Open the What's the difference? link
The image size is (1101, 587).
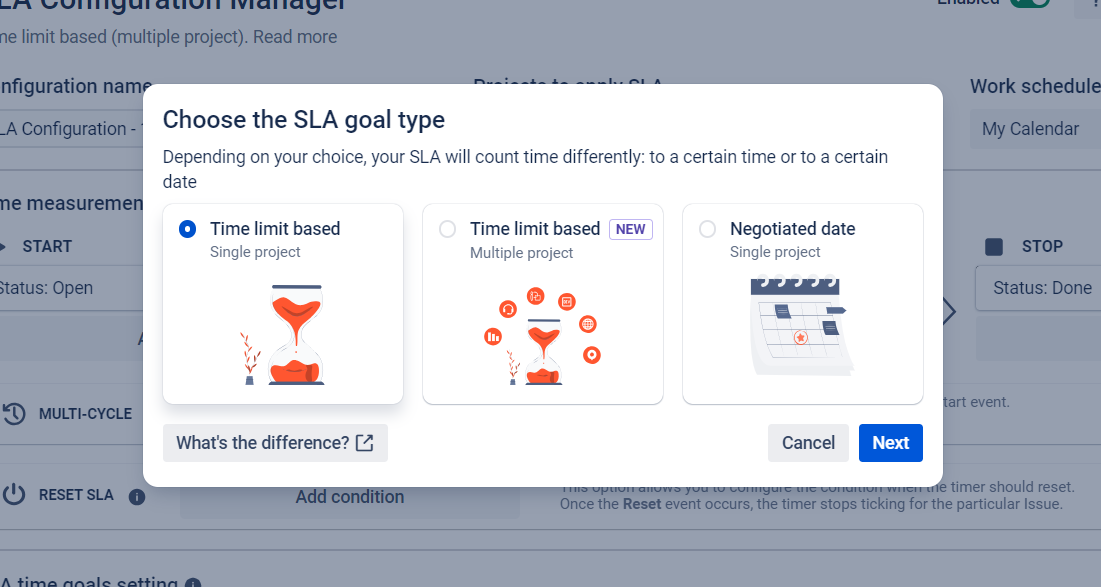coord(262,443)
